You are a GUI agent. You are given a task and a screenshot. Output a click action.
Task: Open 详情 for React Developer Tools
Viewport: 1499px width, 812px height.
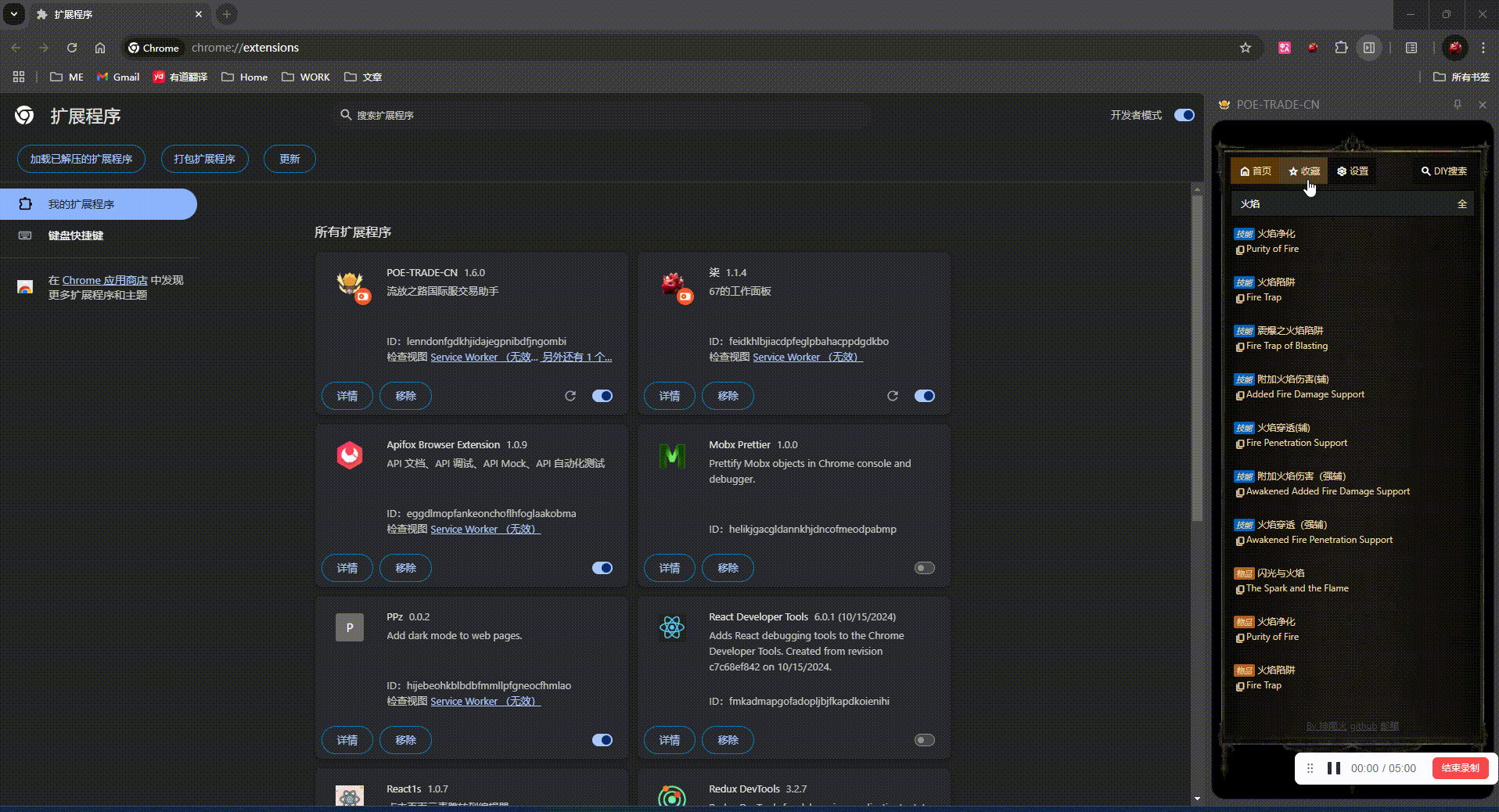click(x=670, y=740)
